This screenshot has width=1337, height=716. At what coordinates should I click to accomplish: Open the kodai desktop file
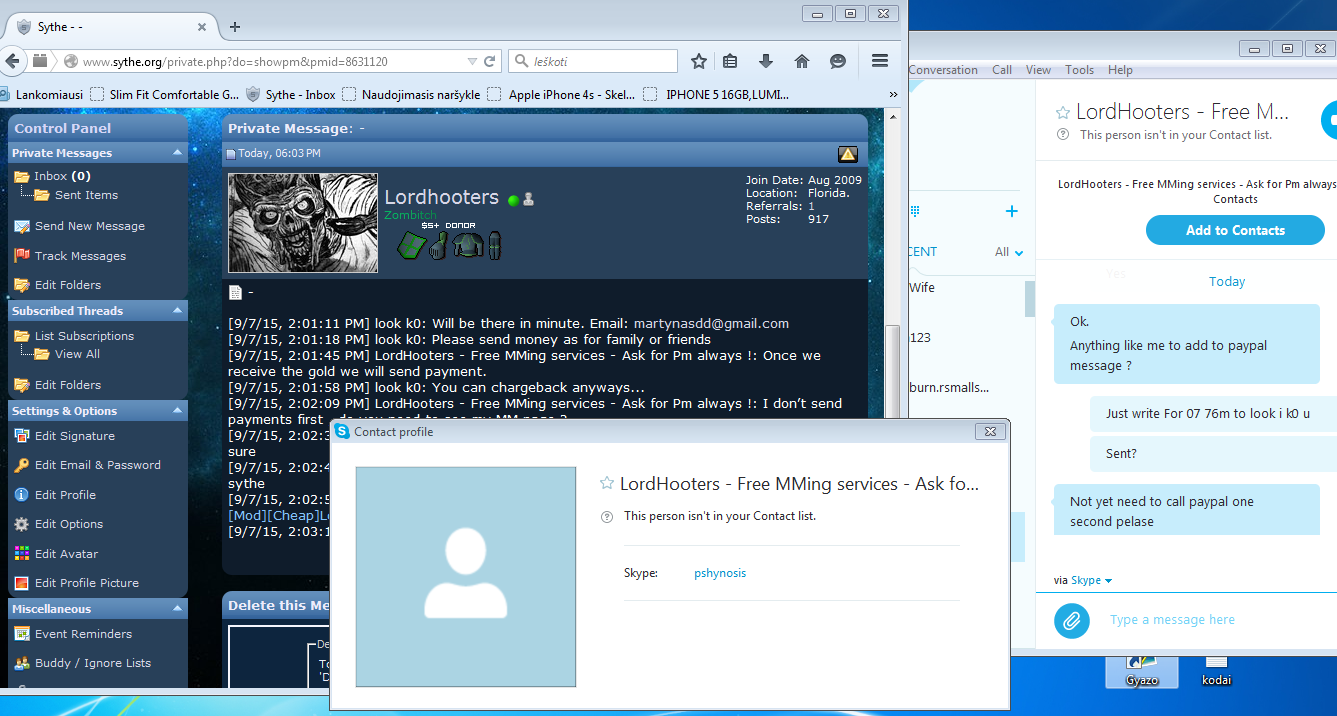(1216, 670)
